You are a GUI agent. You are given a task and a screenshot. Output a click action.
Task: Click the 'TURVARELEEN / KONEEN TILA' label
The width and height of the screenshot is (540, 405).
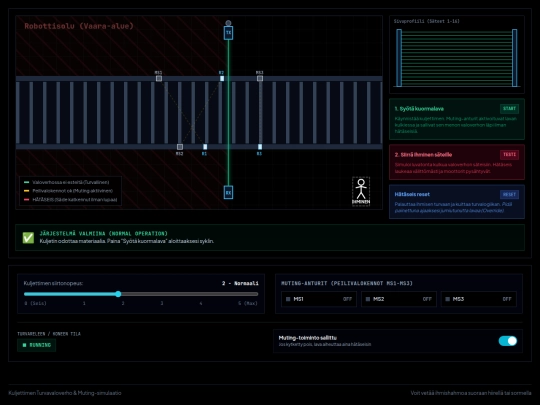(x=49, y=334)
